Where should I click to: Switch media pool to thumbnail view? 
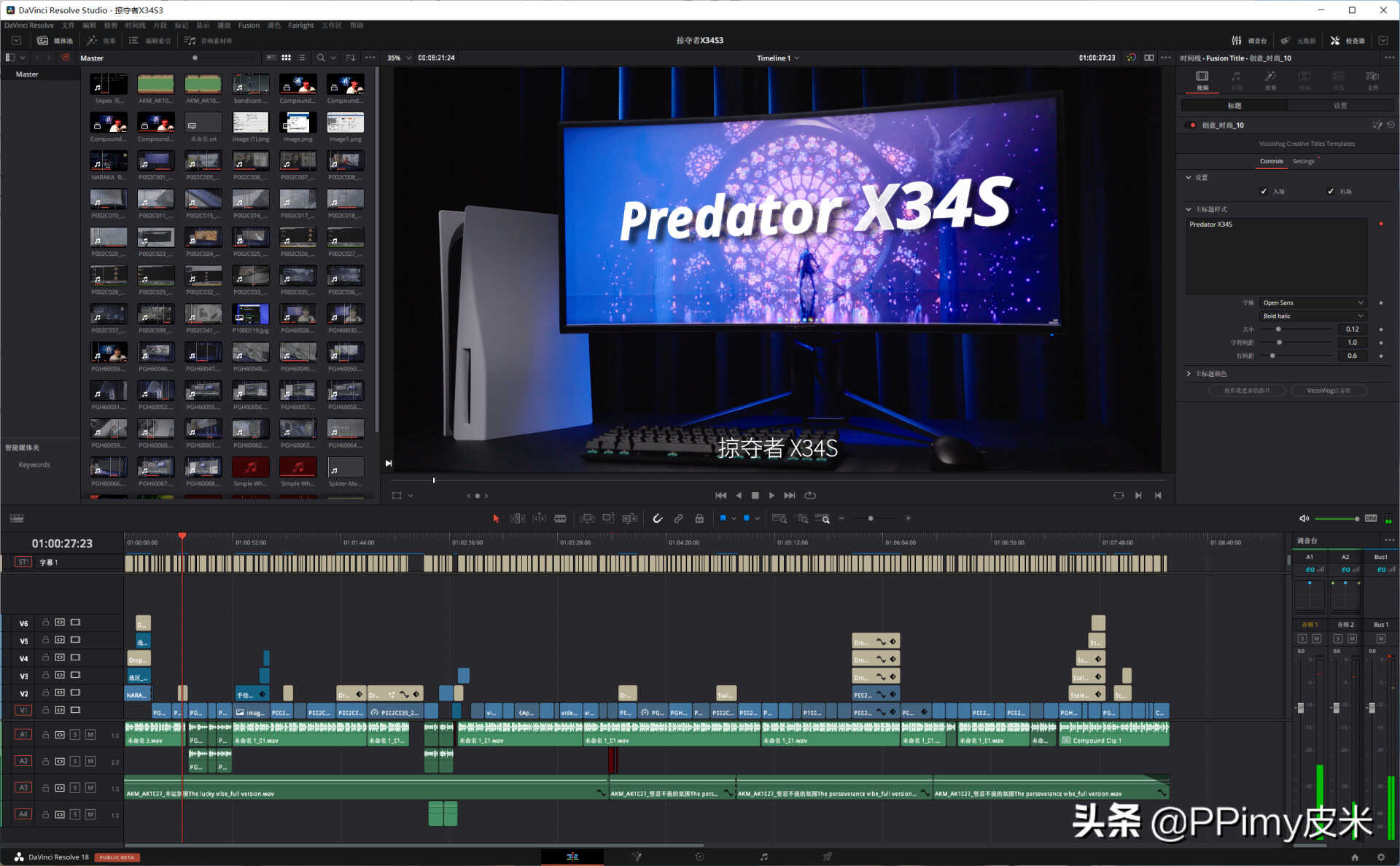(x=286, y=58)
